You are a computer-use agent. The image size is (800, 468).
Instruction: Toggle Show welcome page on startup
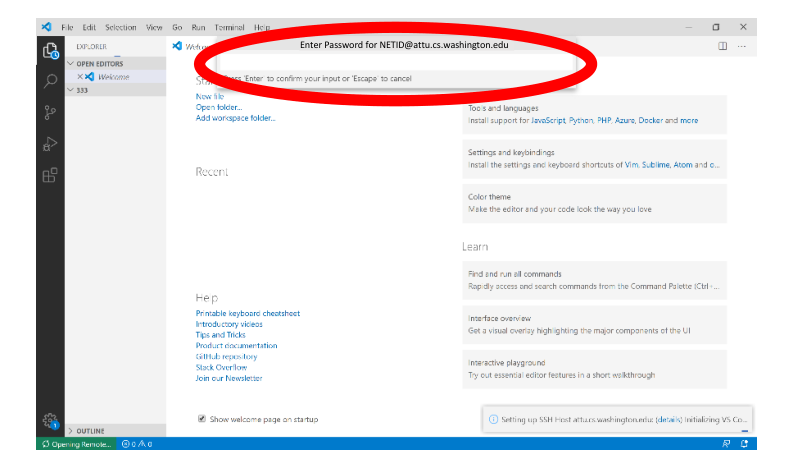202,418
